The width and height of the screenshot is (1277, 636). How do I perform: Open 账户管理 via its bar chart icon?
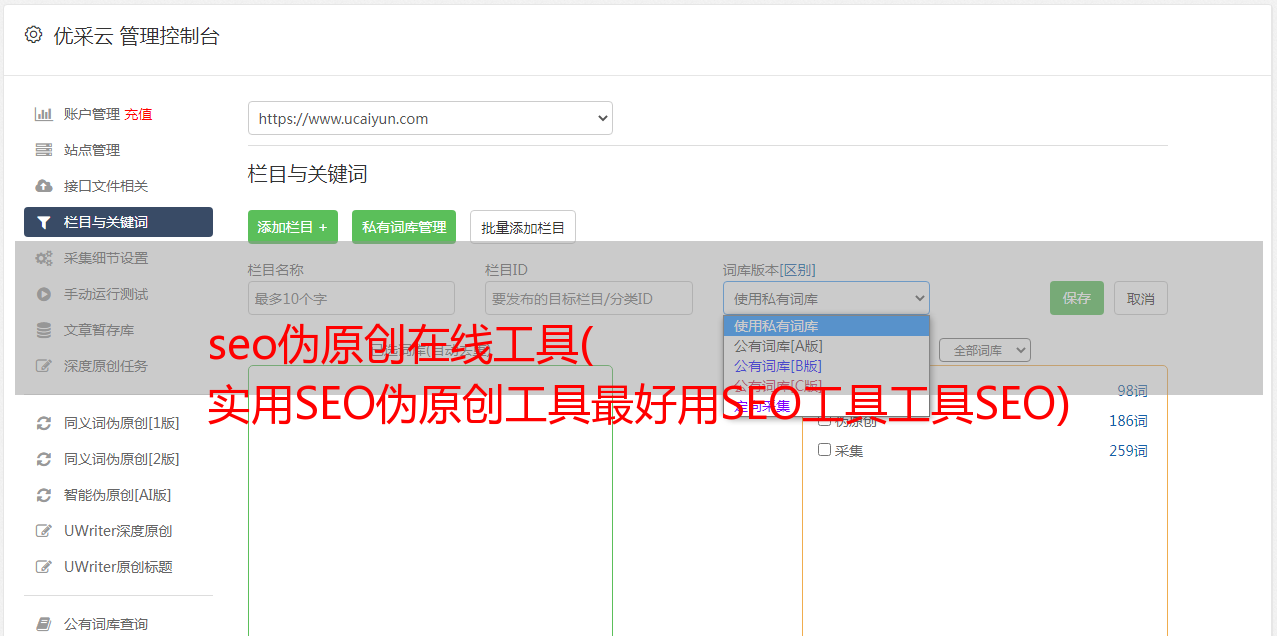[44, 114]
